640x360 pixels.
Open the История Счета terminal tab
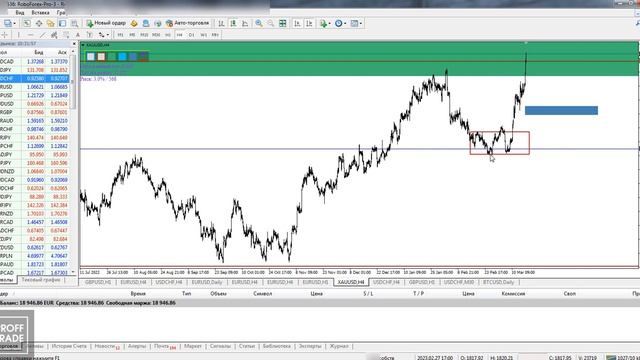tap(69, 346)
